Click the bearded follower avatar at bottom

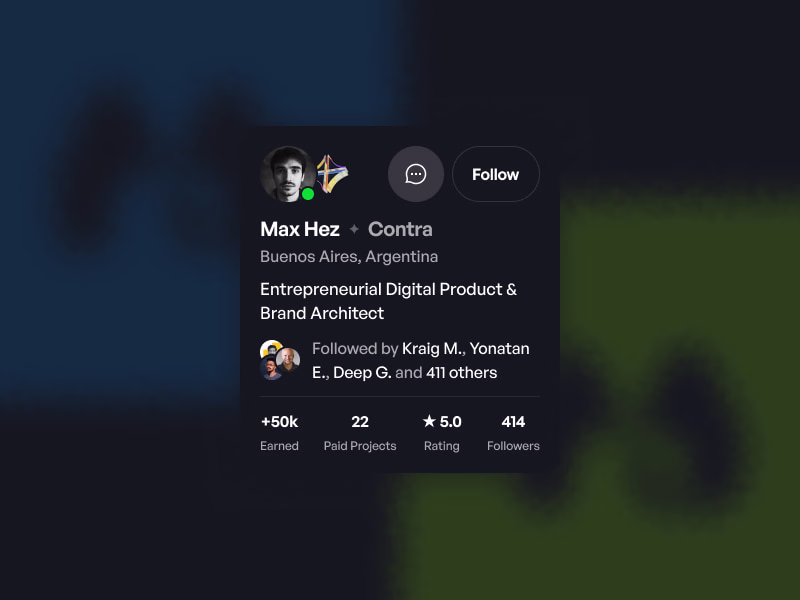pyautogui.click(x=271, y=368)
